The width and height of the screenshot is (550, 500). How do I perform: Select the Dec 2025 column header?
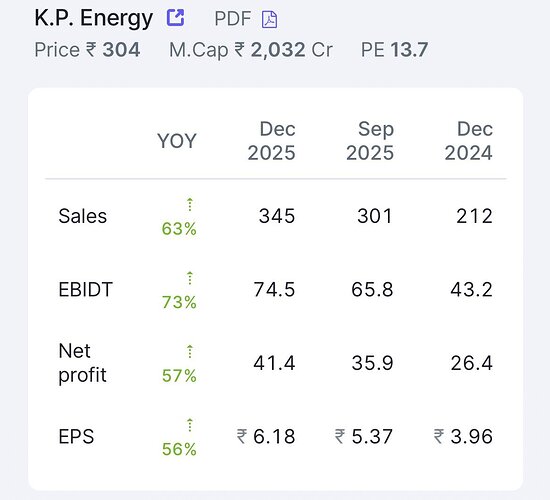(x=271, y=141)
